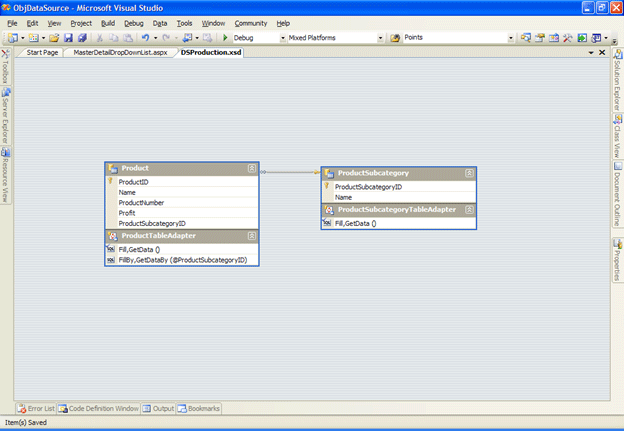Select Fill,GetData () in ProductSubcategoryTableAdapter
The image size is (624, 431).
click(399, 223)
